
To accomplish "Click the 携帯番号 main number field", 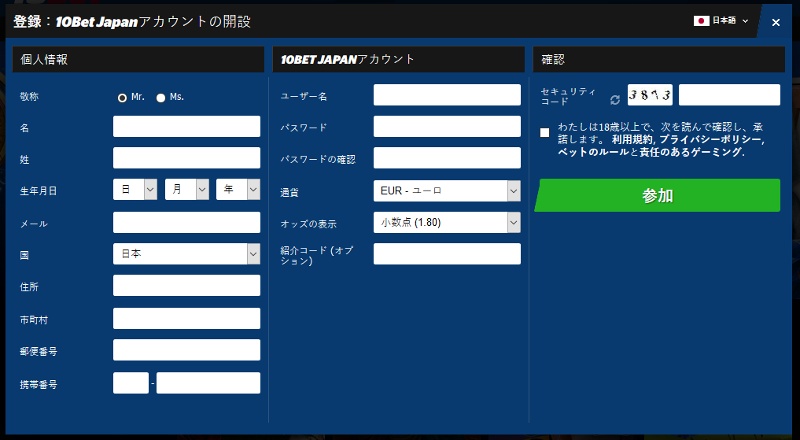I will pos(208,383).
